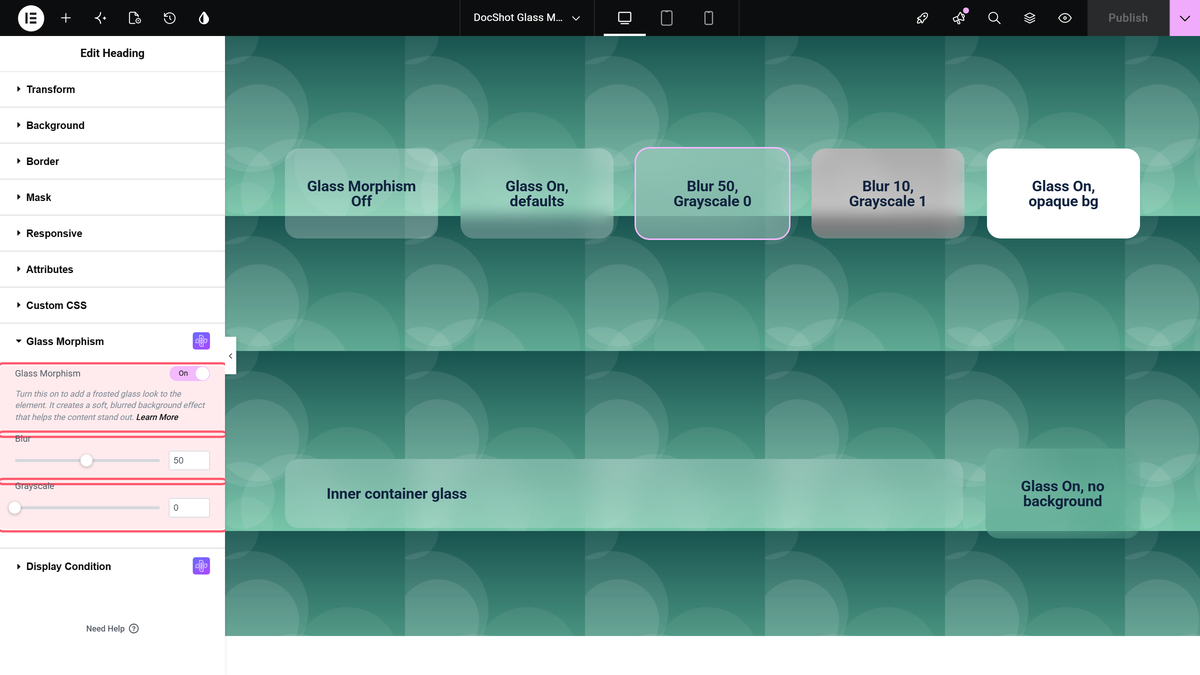Switch to Desktop device view

pos(625,18)
